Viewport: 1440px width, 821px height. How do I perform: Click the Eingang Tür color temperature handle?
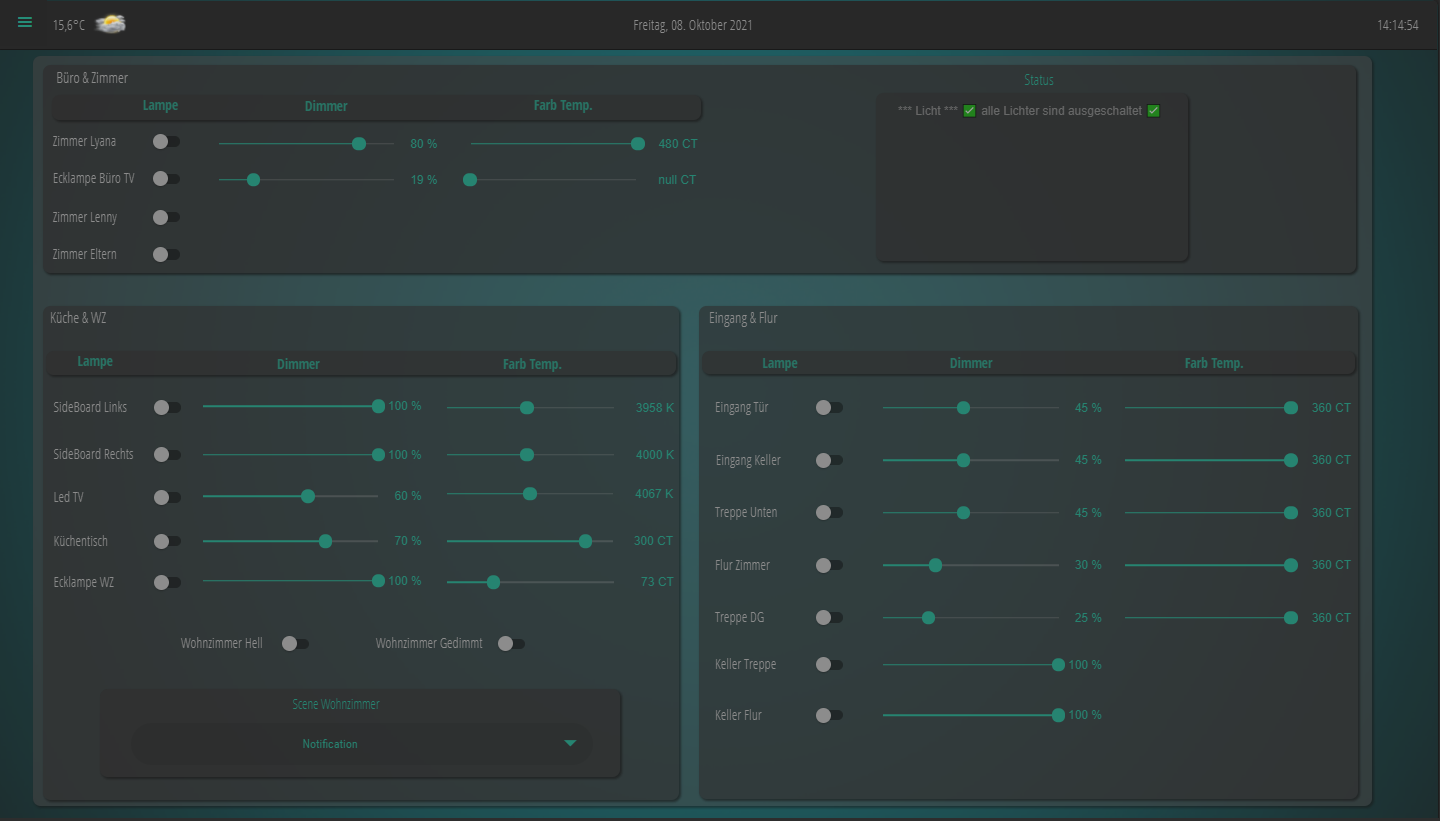(x=1291, y=407)
